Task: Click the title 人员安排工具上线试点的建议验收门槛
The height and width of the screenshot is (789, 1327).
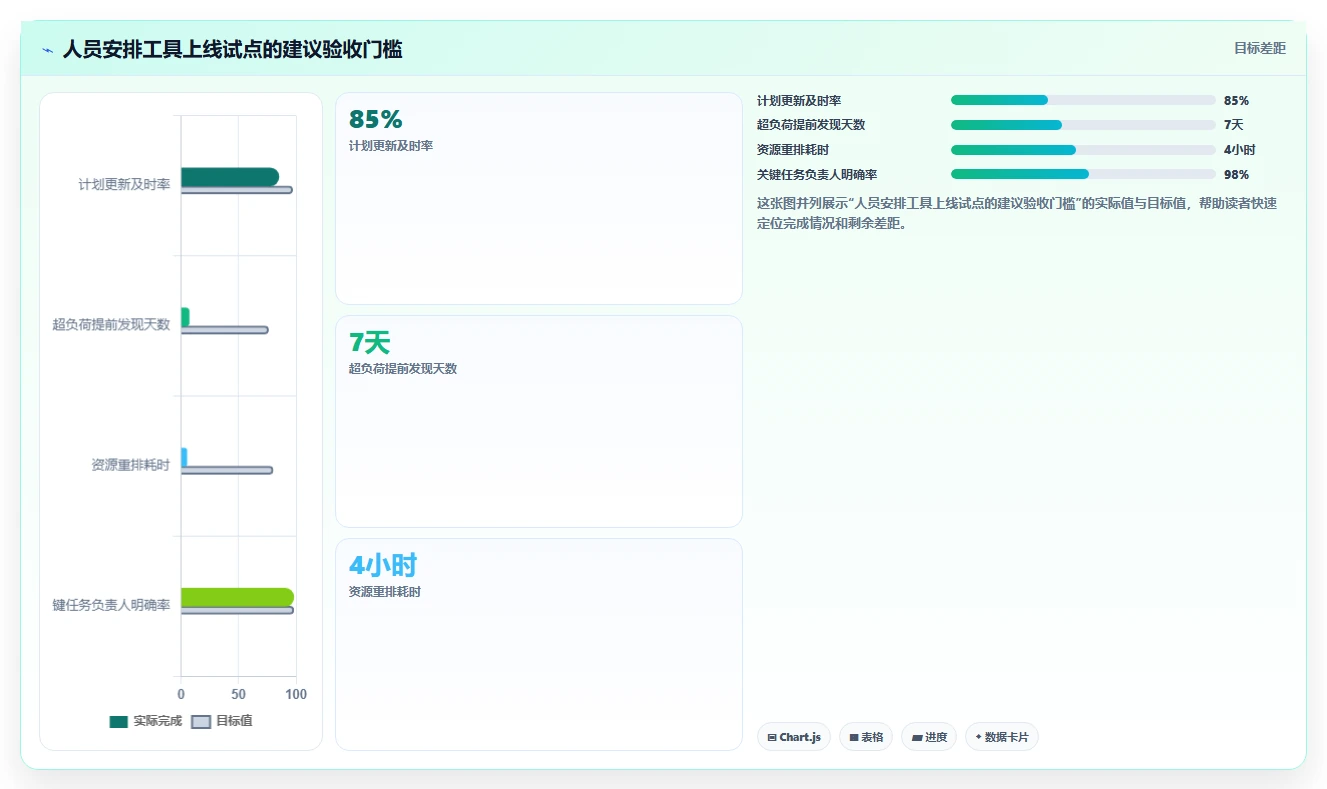Action: point(232,49)
